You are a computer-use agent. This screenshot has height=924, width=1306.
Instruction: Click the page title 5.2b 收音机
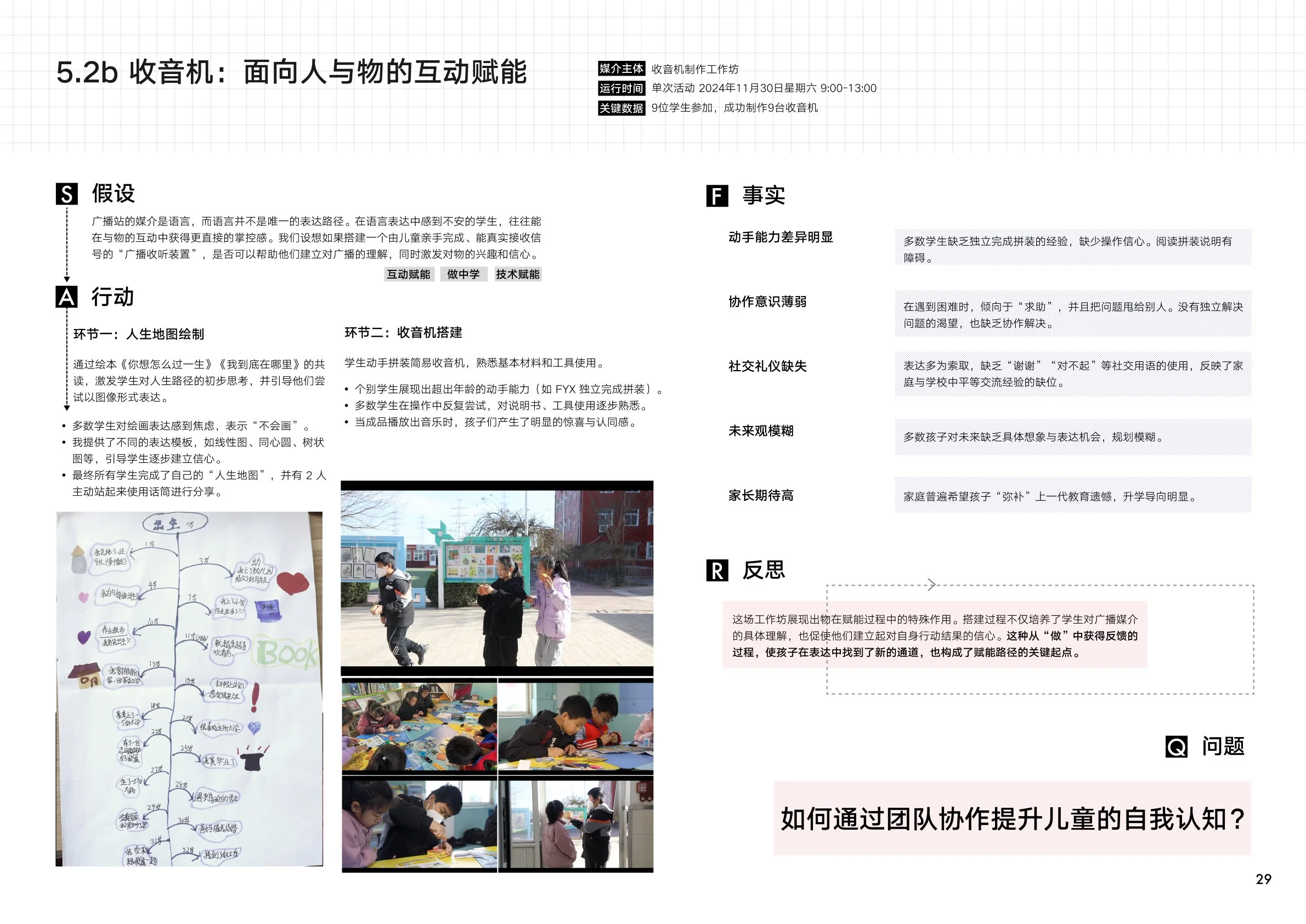coord(291,72)
